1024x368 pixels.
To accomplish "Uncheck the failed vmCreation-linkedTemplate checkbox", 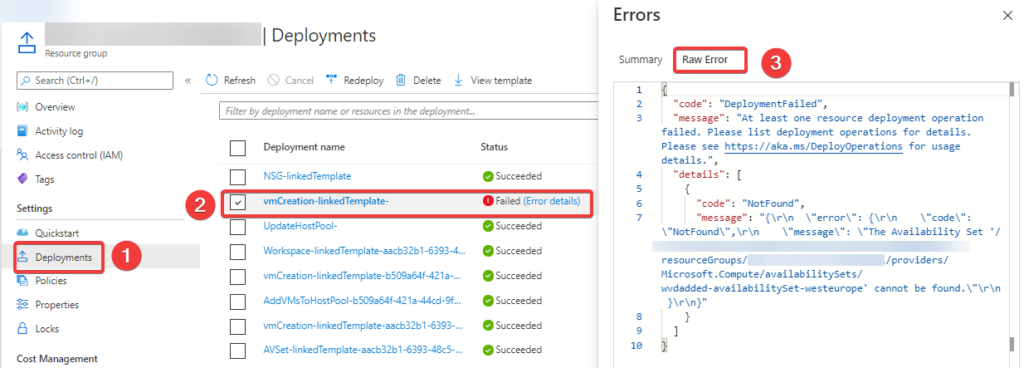I will [238, 202].
